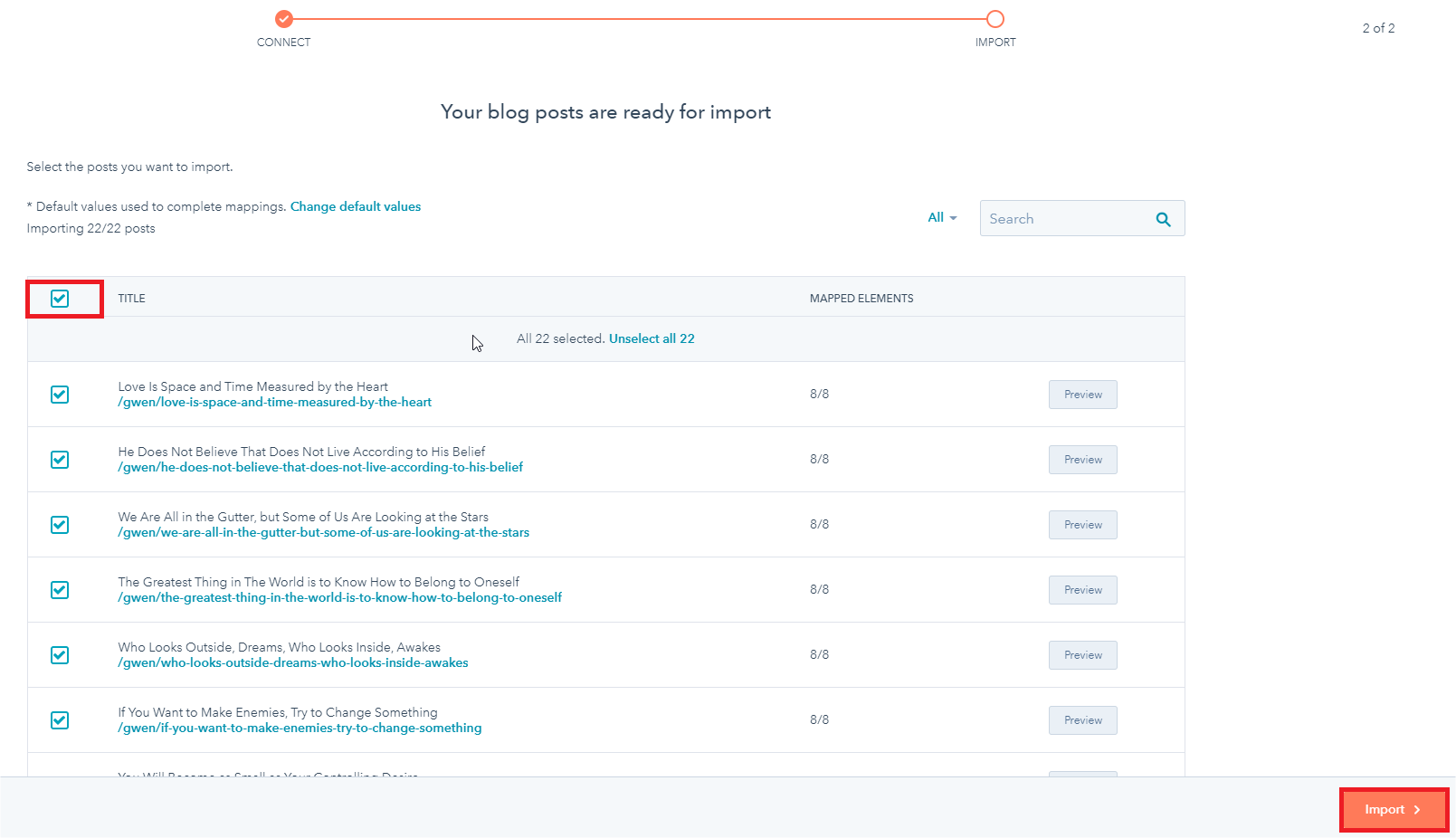This screenshot has height=838, width=1456.
Task: Toggle the select-all checkbox in header
Action: 60,299
